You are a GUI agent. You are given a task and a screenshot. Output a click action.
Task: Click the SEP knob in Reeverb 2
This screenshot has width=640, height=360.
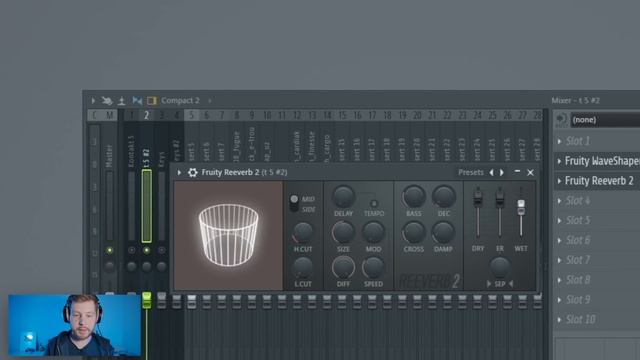pyautogui.click(x=500, y=267)
